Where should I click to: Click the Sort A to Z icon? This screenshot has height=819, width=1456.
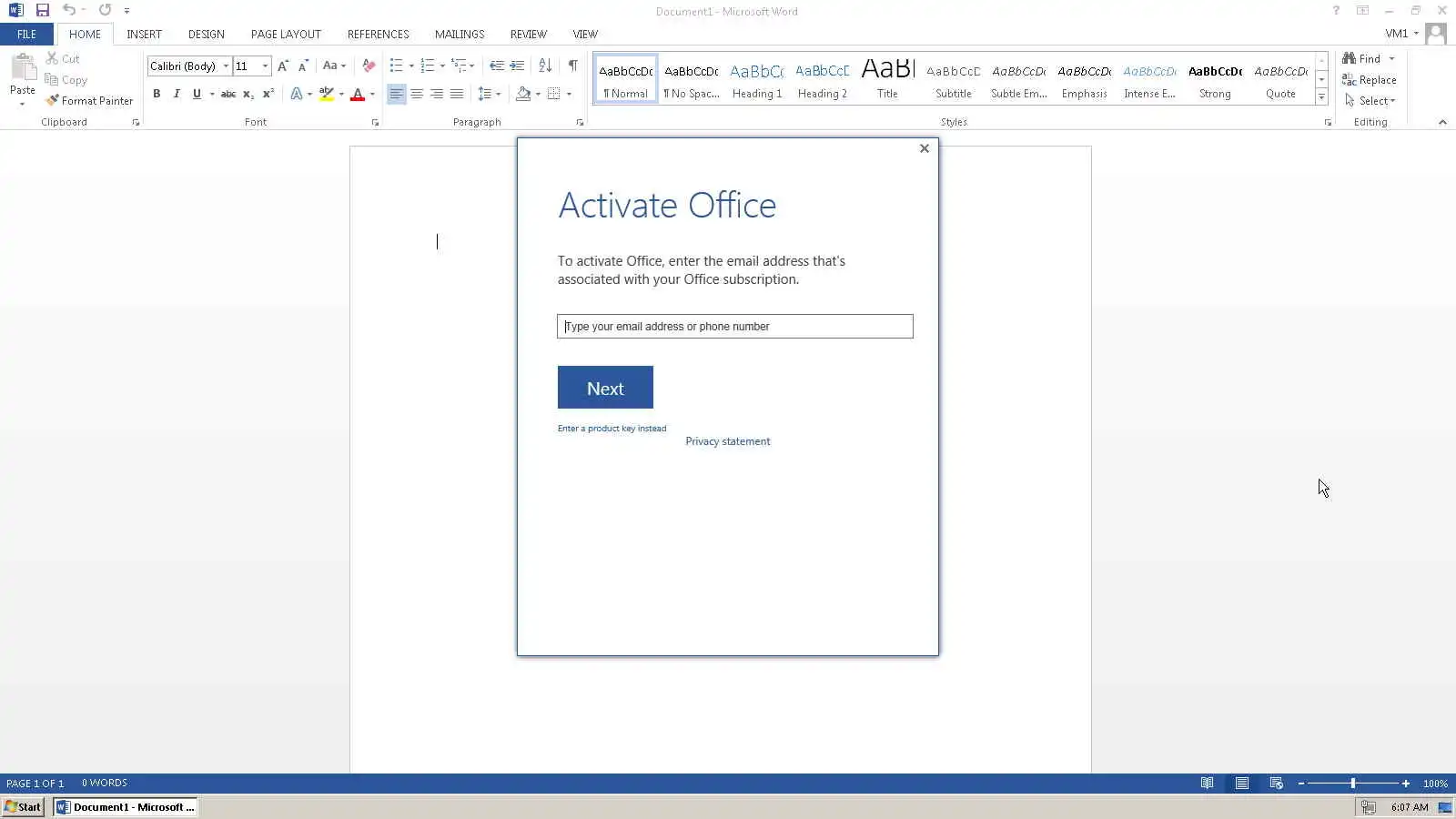tap(545, 66)
